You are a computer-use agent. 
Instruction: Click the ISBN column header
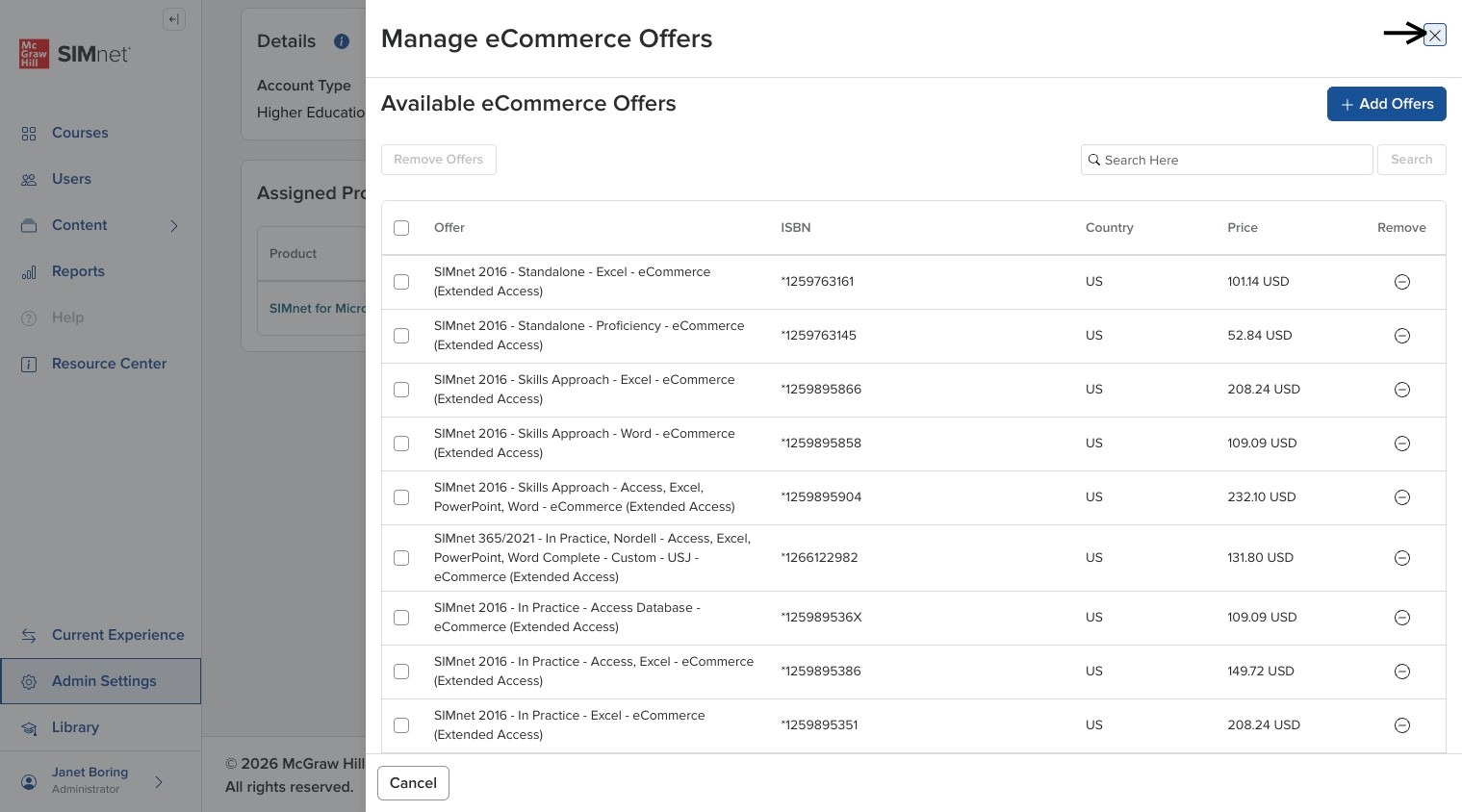pyautogui.click(x=795, y=228)
